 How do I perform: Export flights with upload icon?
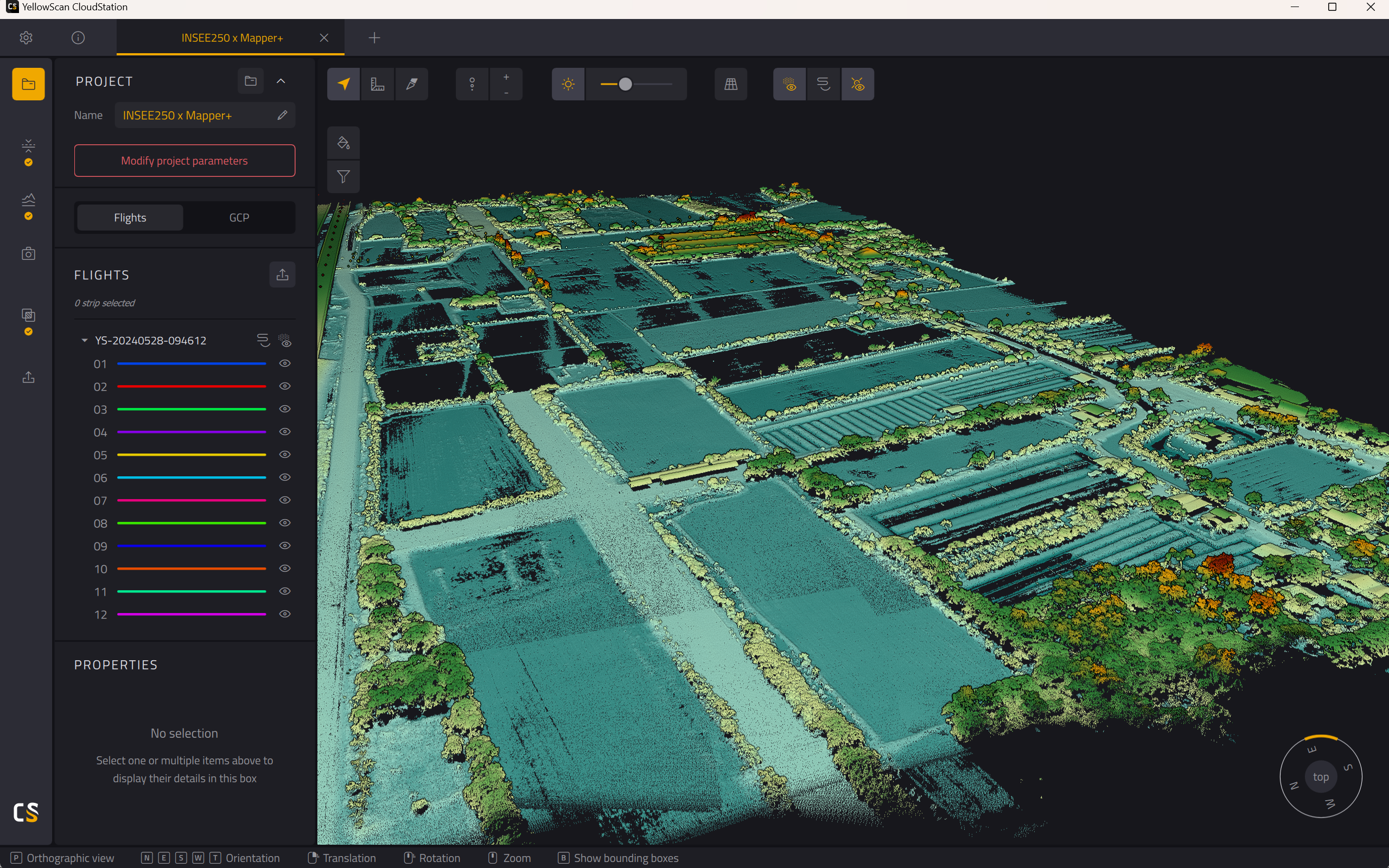(282, 275)
